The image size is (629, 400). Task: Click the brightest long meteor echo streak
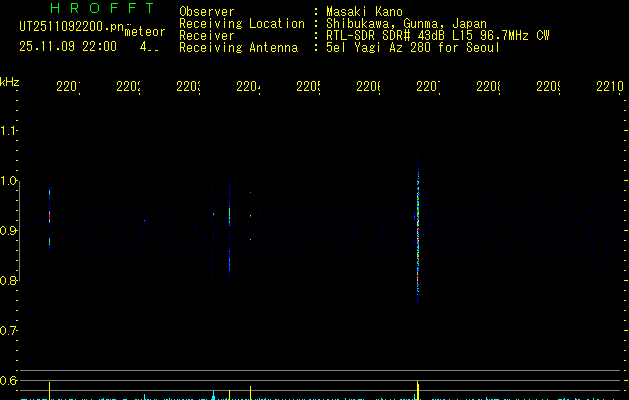pyautogui.click(x=418, y=230)
